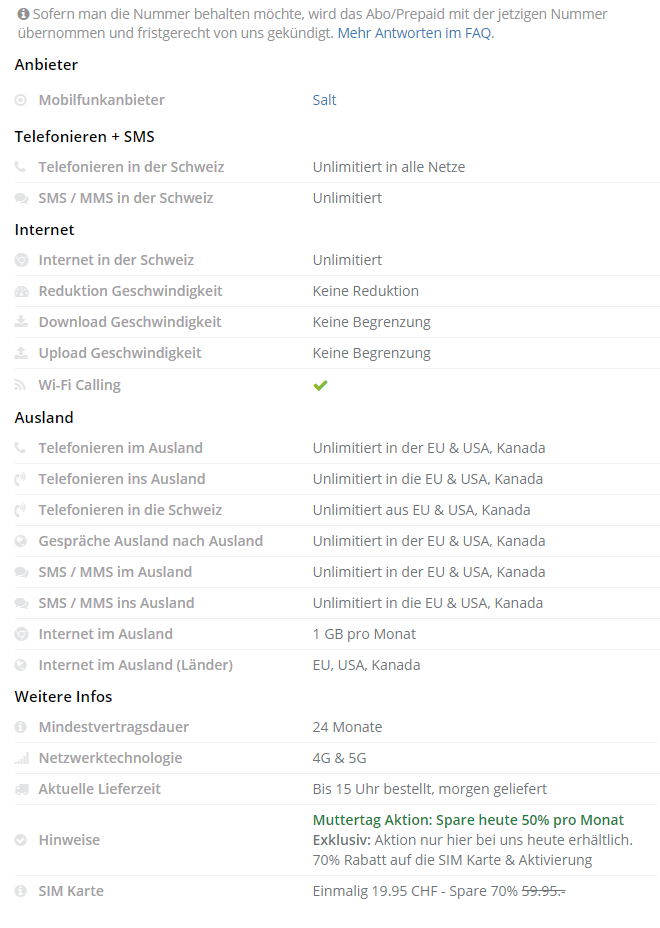Open the Mehr Antworten im FAQ link
The height and width of the screenshot is (928, 660).
pos(415,33)
